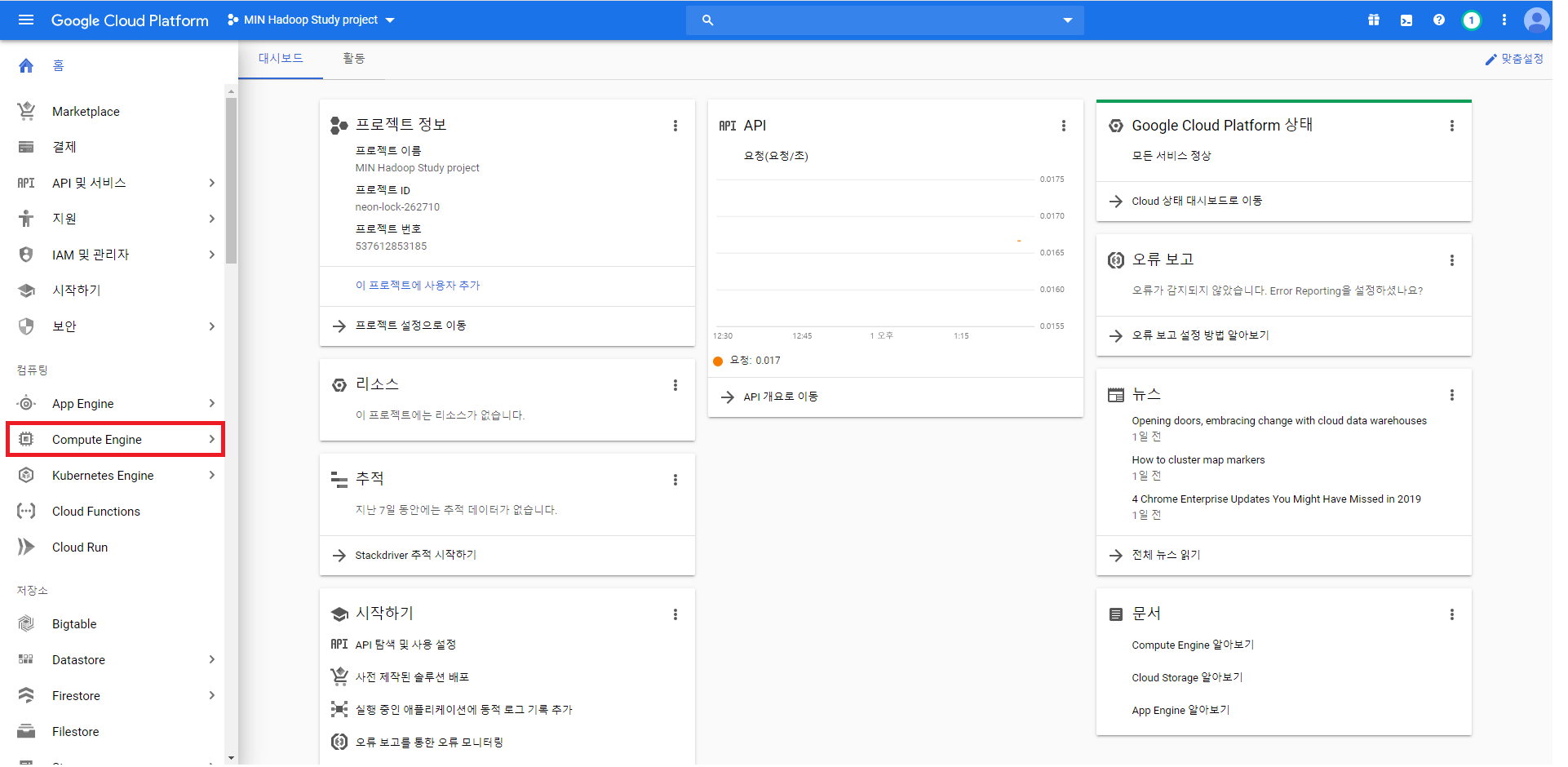
Task: Click 오류 보고 설정 방법 알아보기
Action: (x=1200, y=335)
